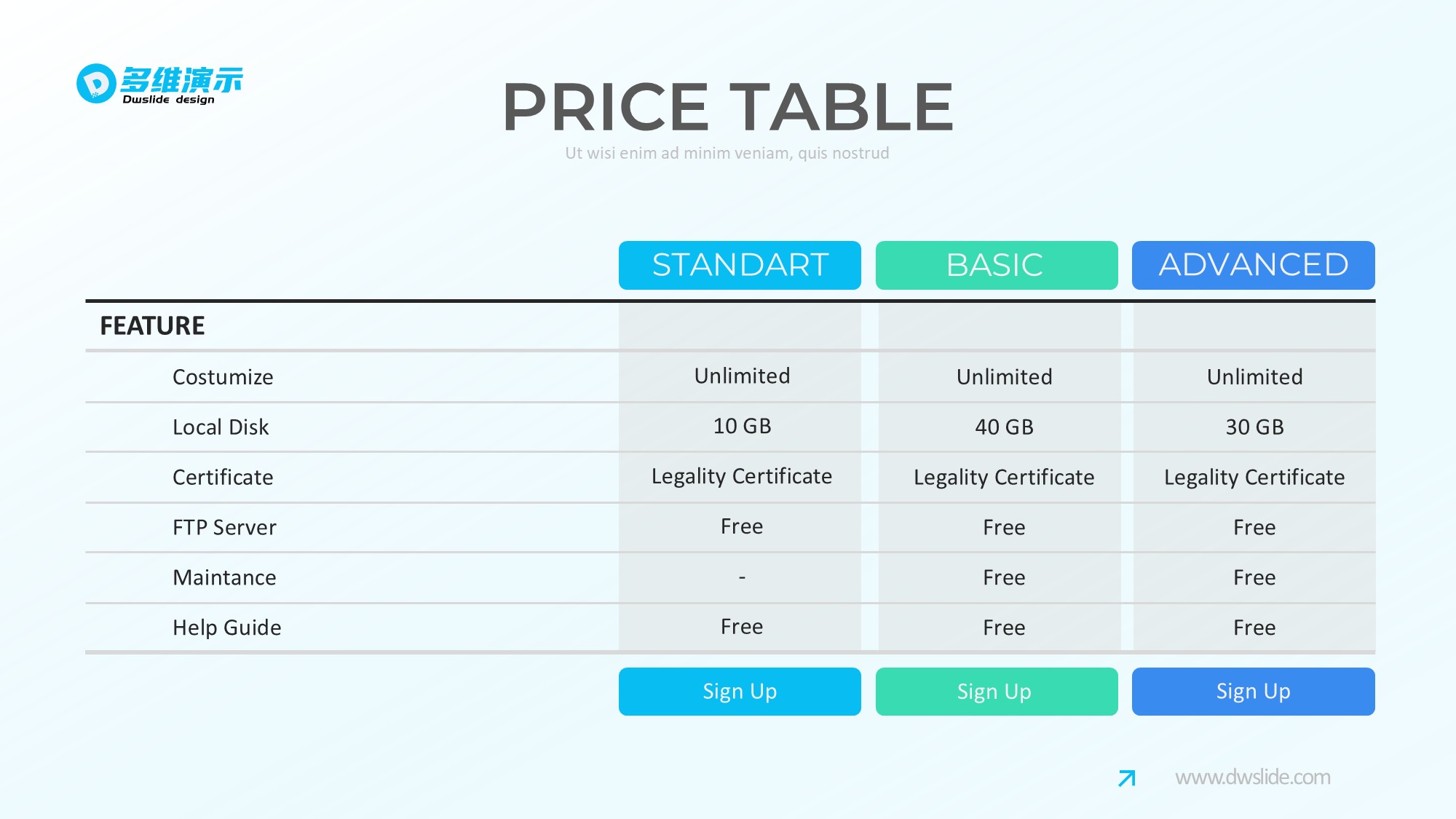Click the Local Disk row label
Image resolution: width=1456 pixels, height=819 pixels.
tap(221, 427)
